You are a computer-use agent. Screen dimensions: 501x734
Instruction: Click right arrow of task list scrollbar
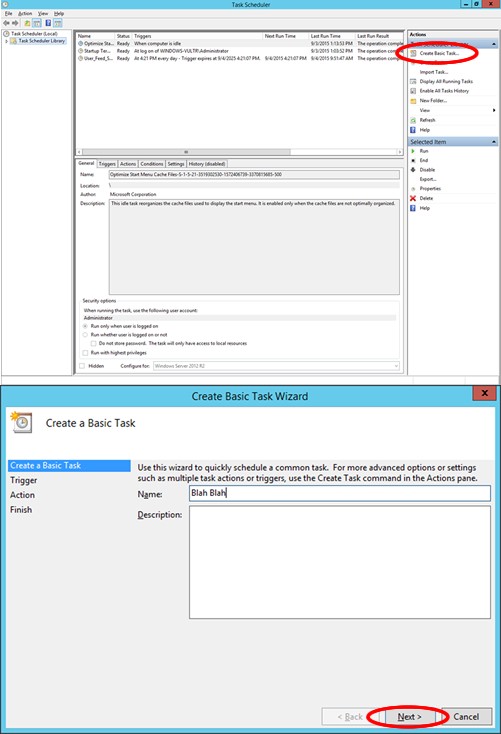click(x=400, y=152)
